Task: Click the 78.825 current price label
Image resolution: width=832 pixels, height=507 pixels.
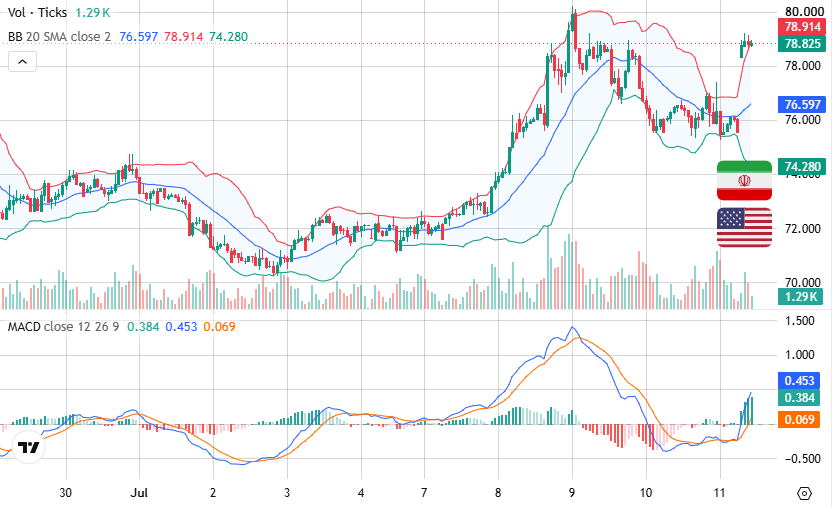Action: click(802, 43)
